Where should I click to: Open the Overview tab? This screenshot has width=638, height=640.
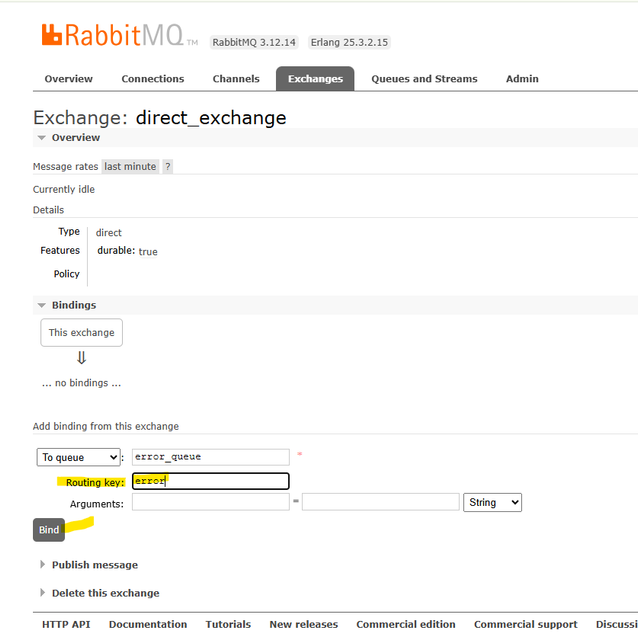point(69,79)
